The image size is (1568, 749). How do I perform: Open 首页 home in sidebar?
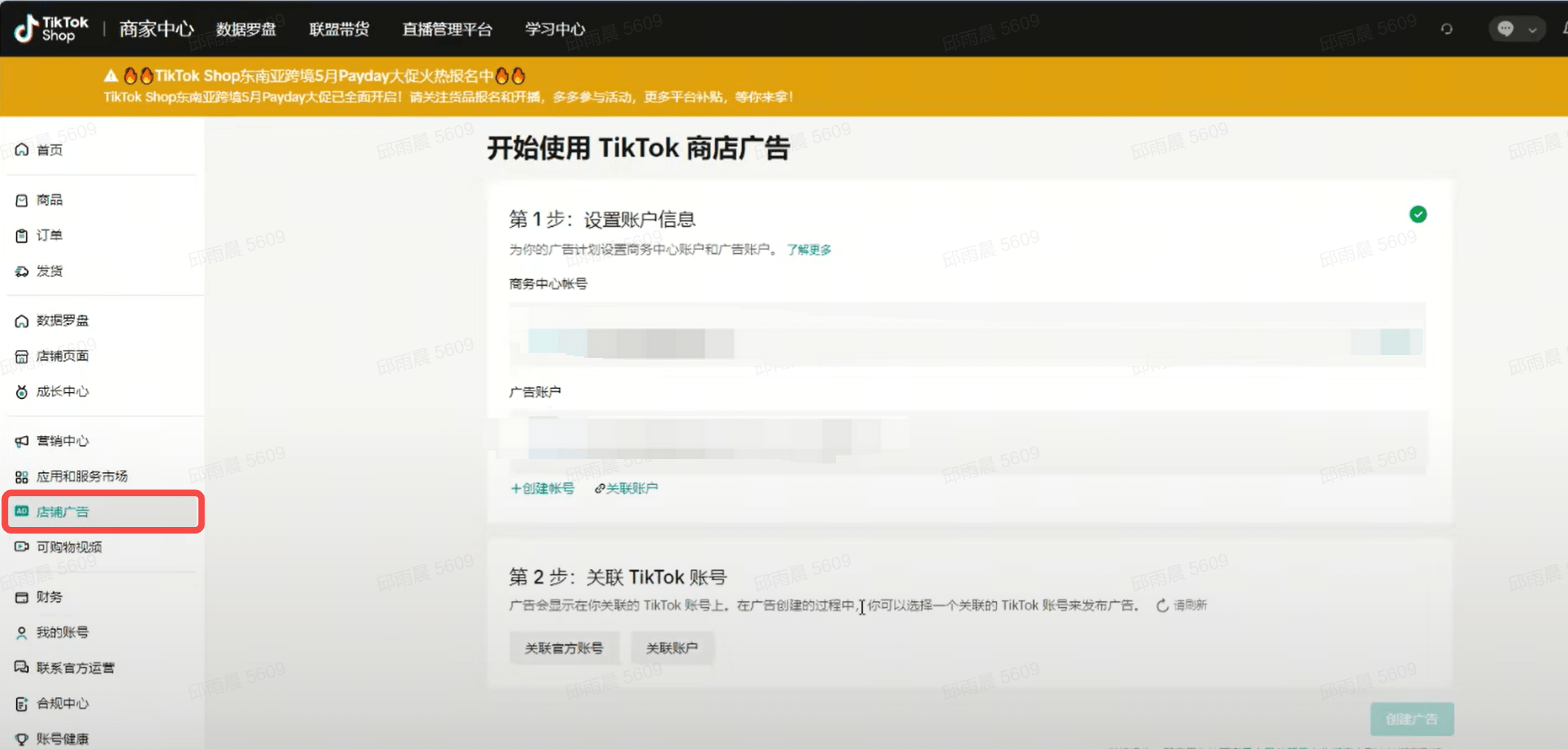pos(49,150)
